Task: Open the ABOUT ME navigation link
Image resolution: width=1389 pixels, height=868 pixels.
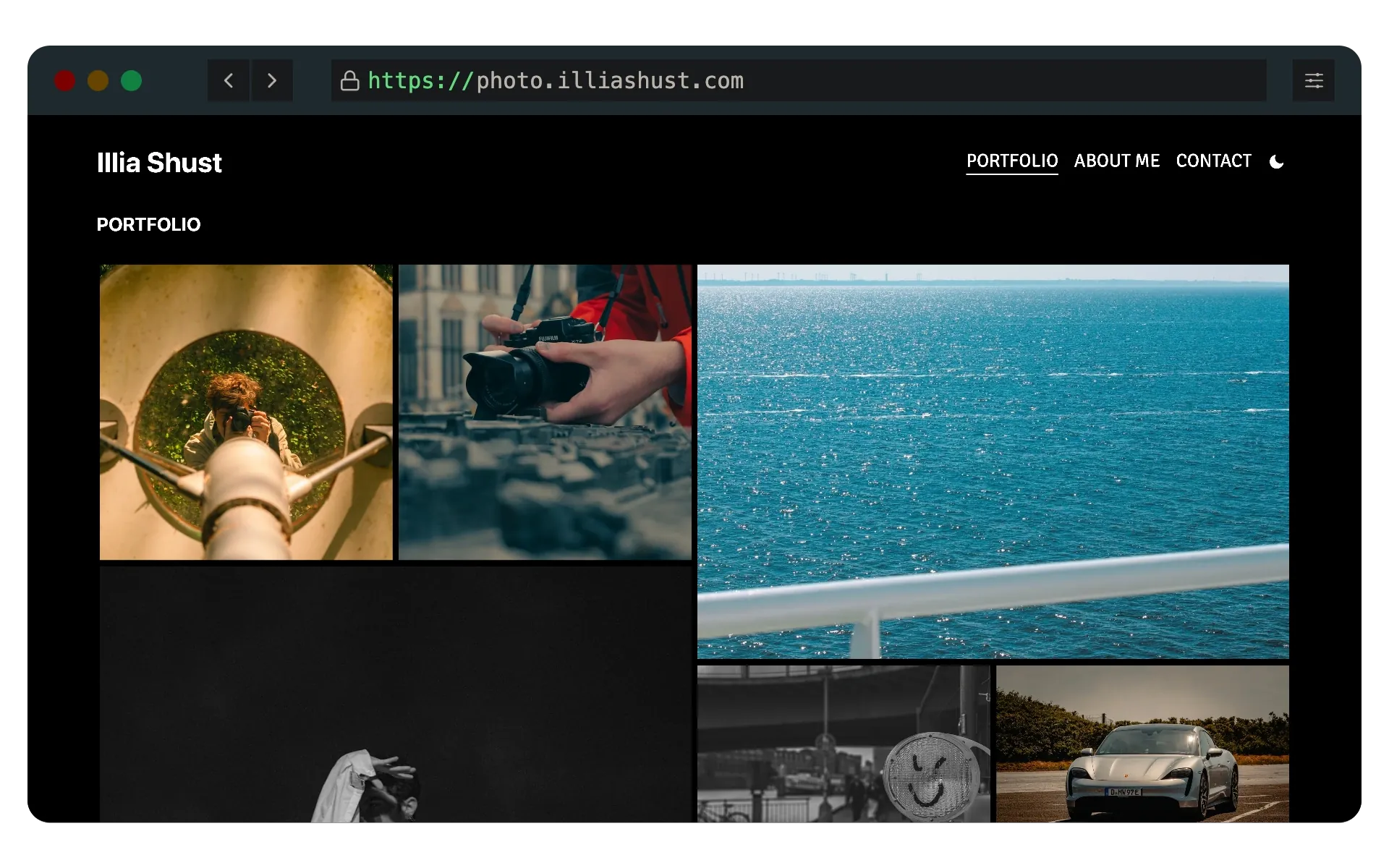Action: click(1117, 161)
